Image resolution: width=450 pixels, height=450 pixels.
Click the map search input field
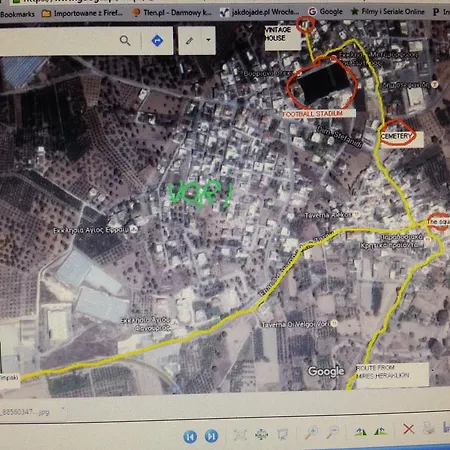57,41
